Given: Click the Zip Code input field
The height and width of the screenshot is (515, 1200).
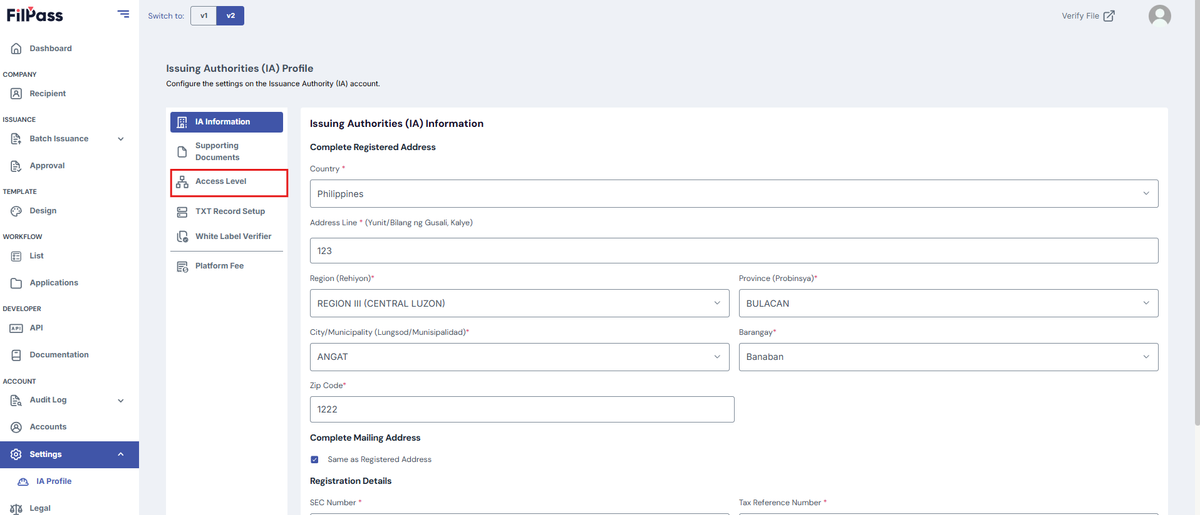Looking at the screenshot, I should coord(522,409).
